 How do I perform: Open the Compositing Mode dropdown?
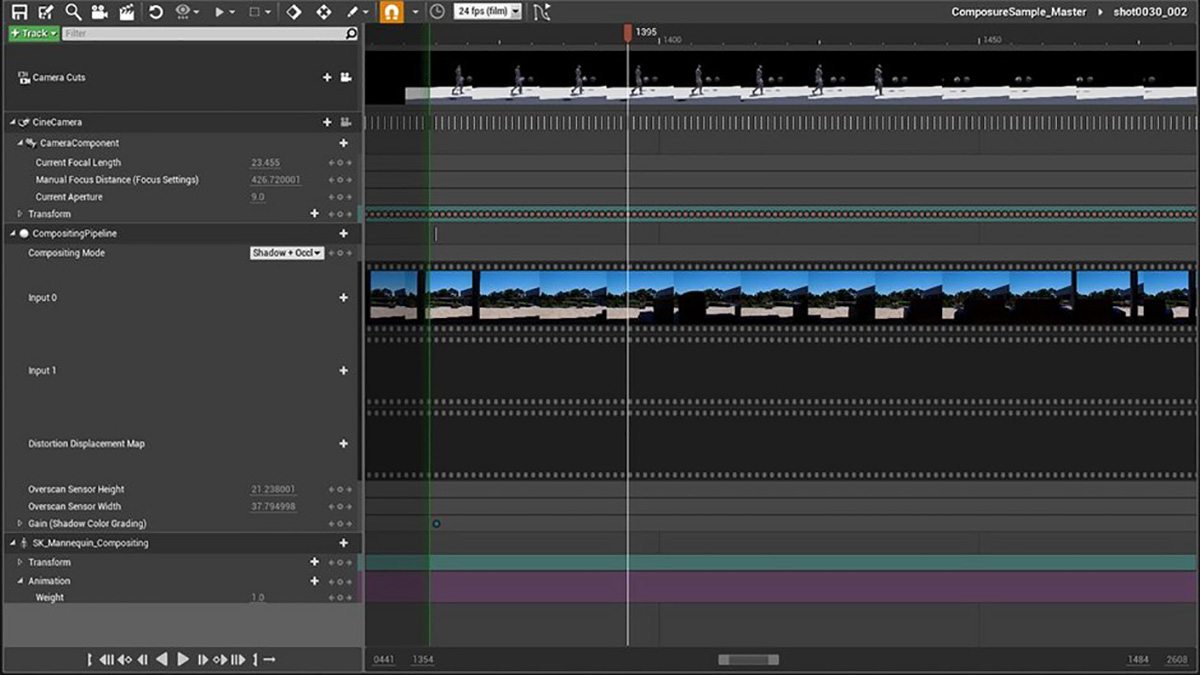point(287,253)
